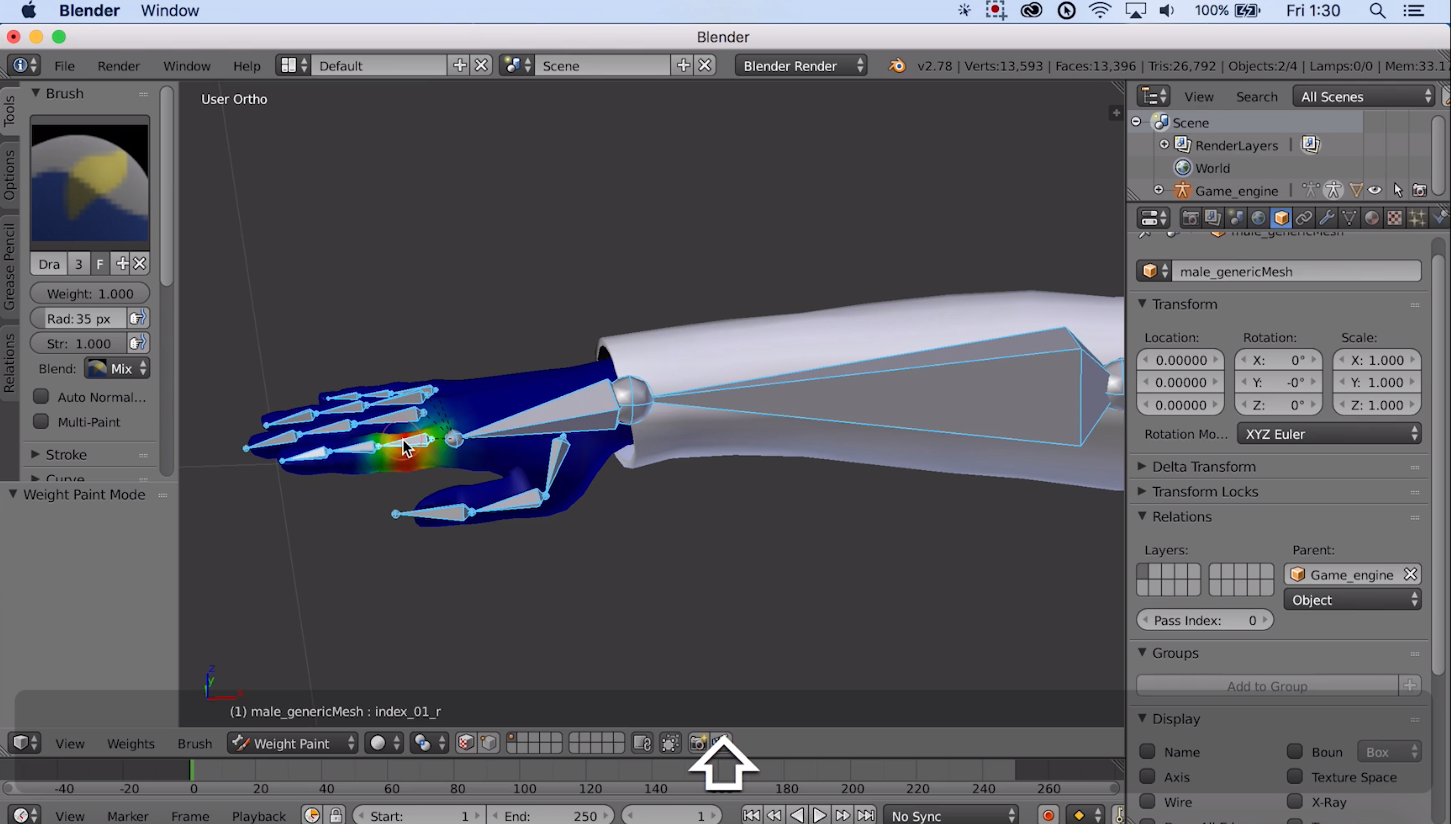Open the Modifiers properties tab wrench icon
The width and height of the screenshot is (1451, 824).
1327,218
